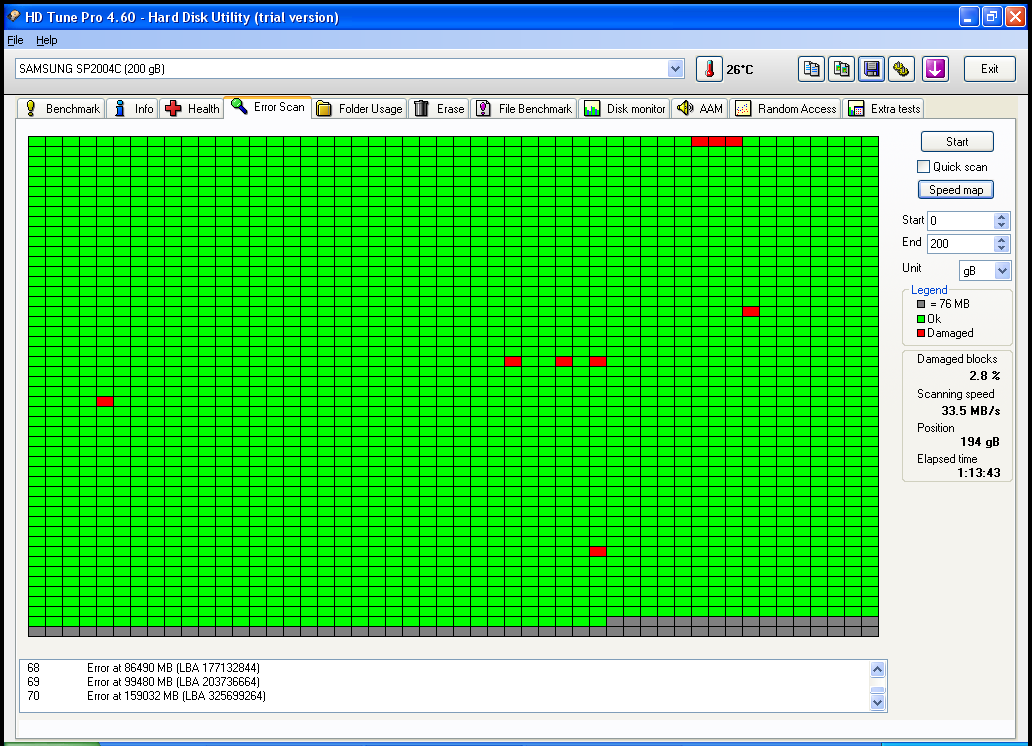This screenshot has width=1032, height=746.
Task: Go to Folder Usage tab
Action: click(x=359, y=109)
